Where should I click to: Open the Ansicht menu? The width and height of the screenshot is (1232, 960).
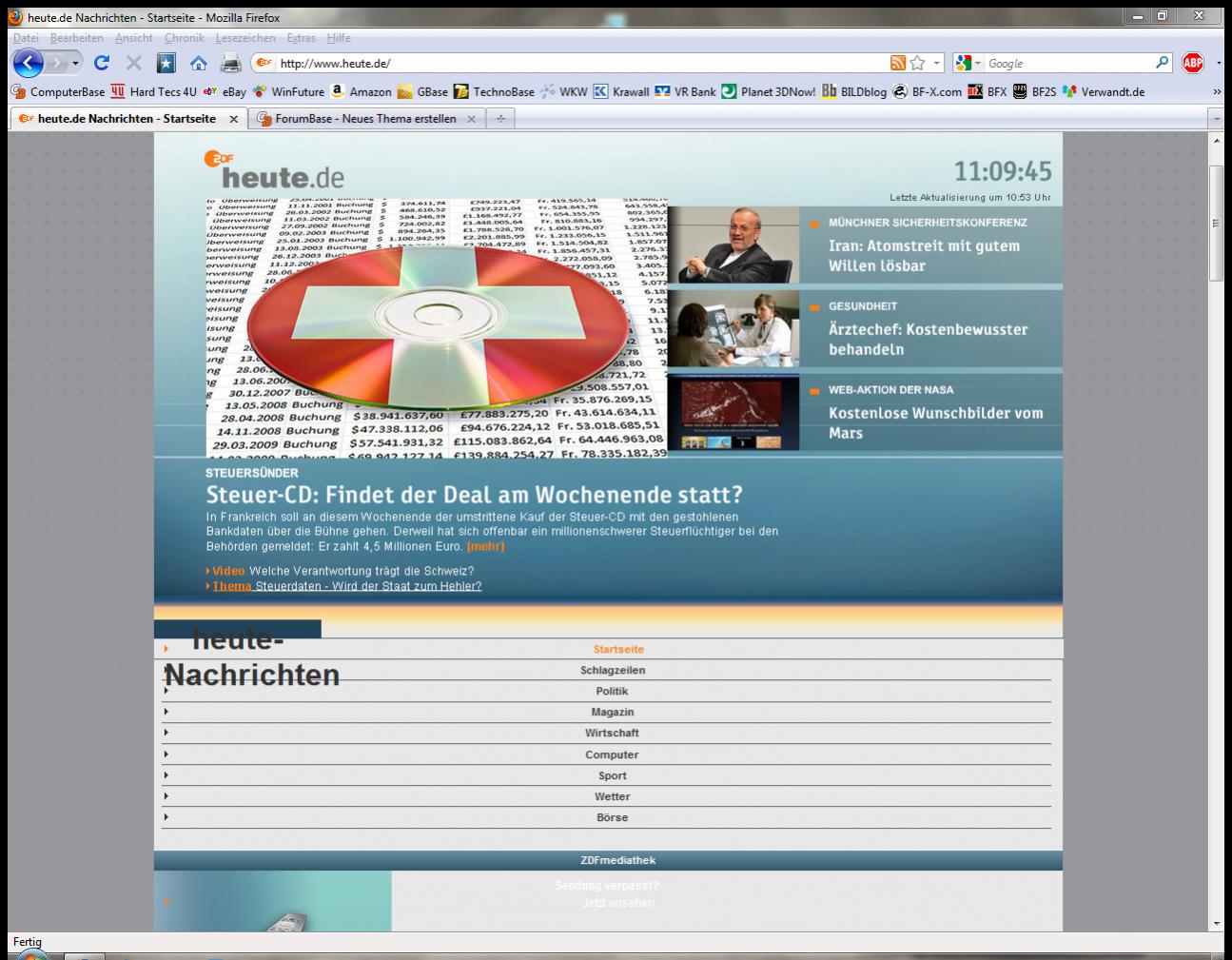[134, 38]
